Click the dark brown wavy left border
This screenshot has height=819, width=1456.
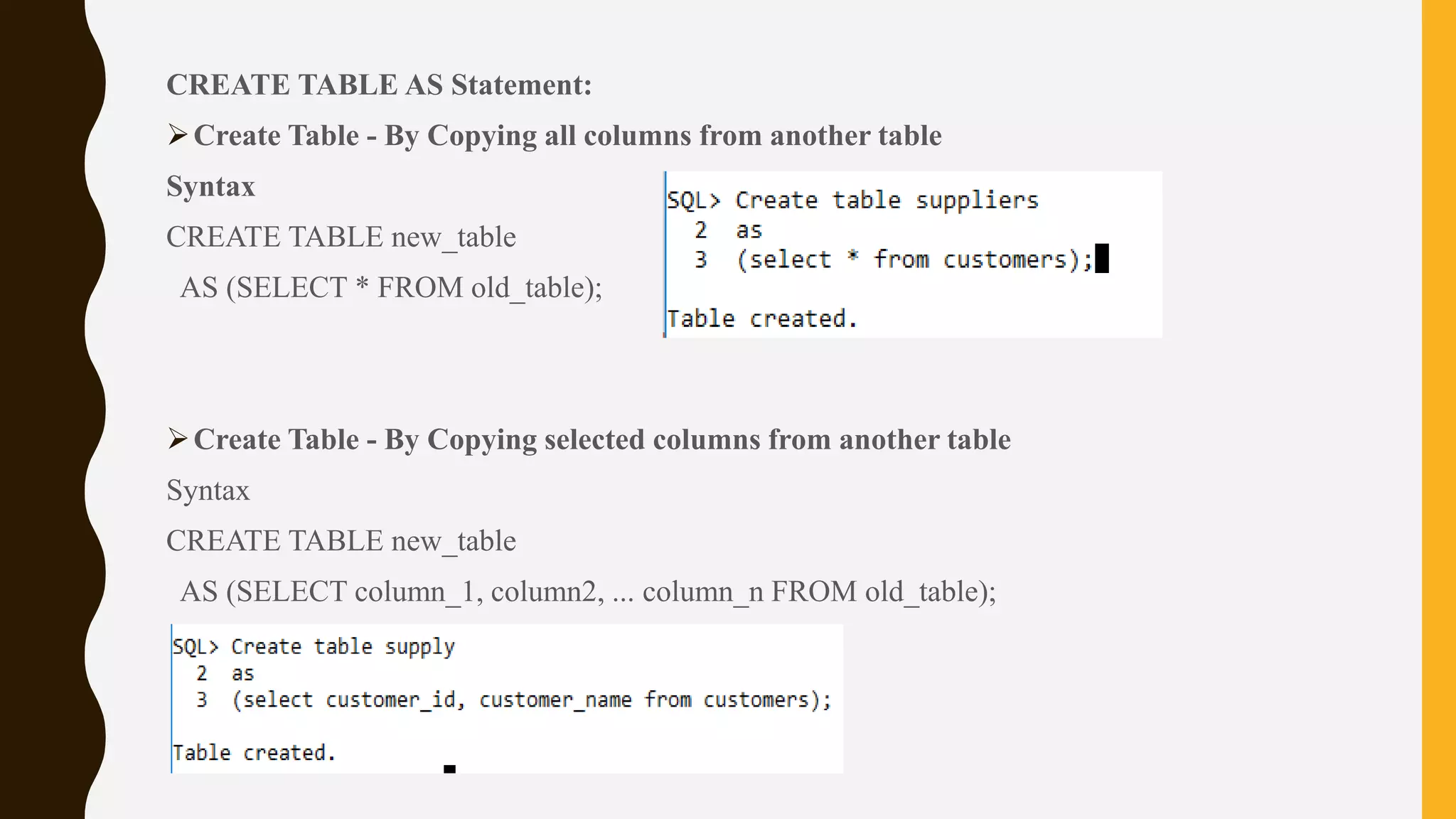[43, 409]
